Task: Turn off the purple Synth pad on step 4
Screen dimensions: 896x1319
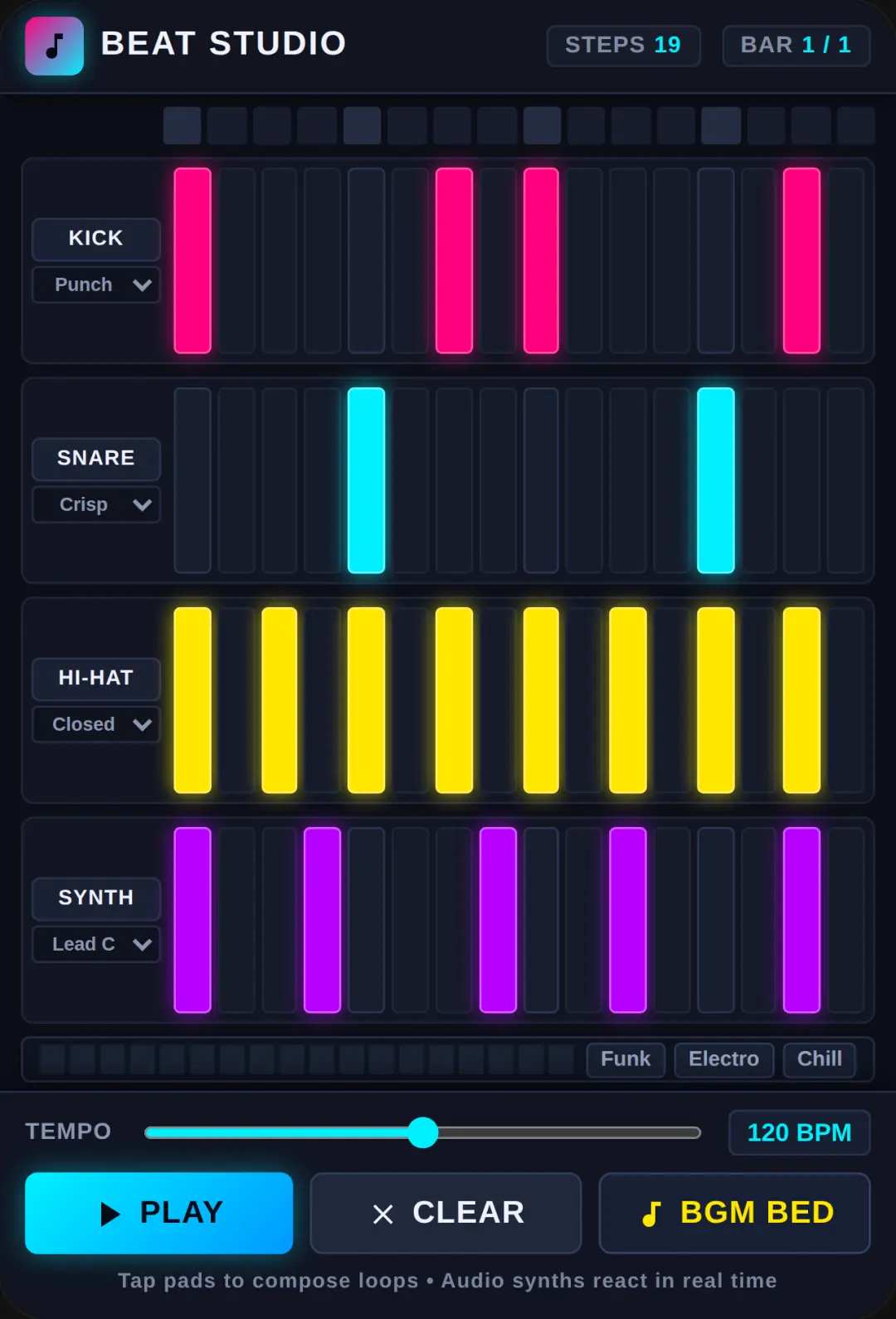Action: pyautogui.click(x=322, y=920)
